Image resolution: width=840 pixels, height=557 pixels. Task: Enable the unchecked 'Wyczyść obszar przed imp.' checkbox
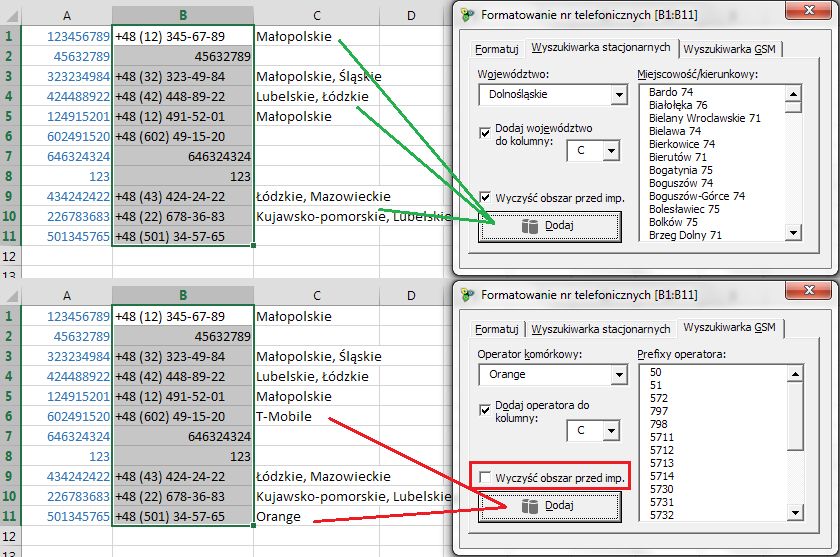[x=485, y=477]
